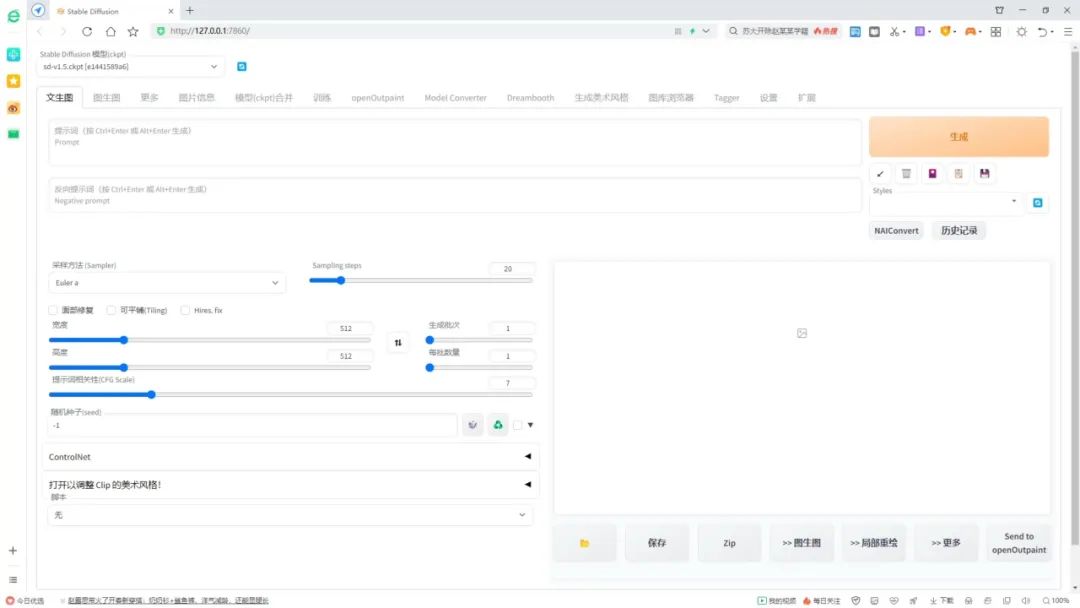Refresh the checkpoint model list
1080x608 pixels.
tap(242, 67)
